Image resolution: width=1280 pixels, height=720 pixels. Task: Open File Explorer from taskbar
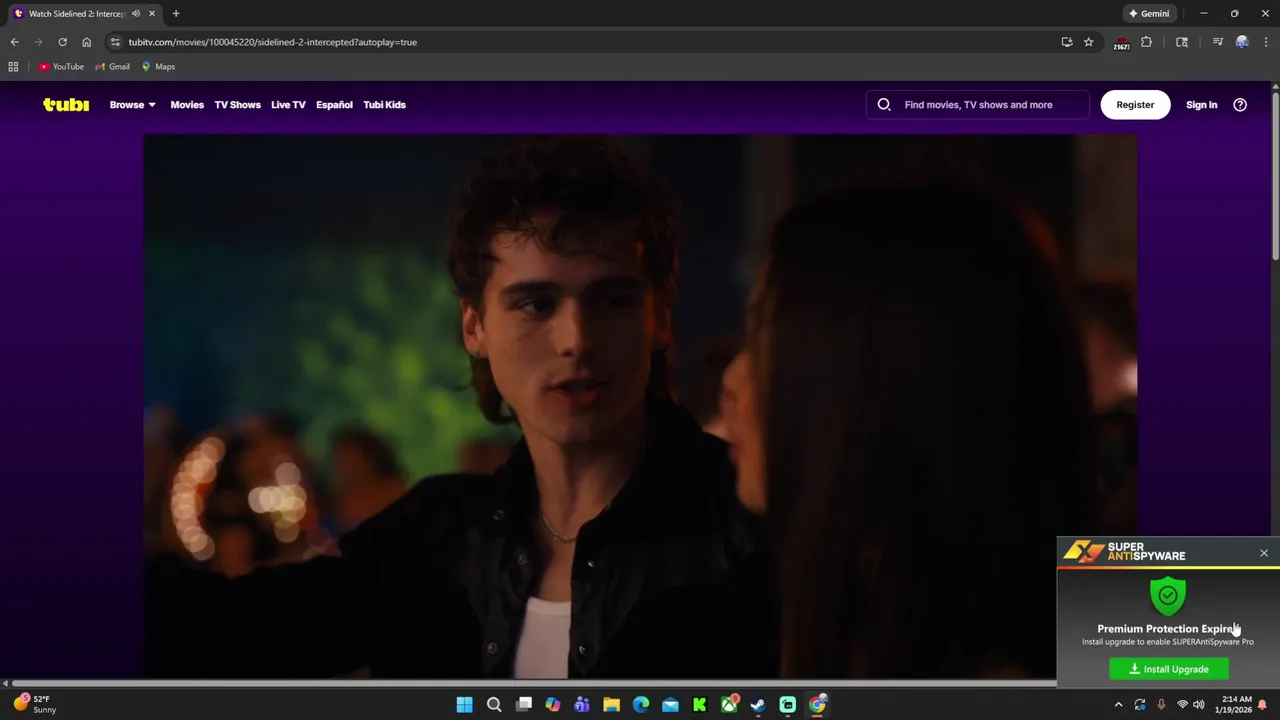611,705
